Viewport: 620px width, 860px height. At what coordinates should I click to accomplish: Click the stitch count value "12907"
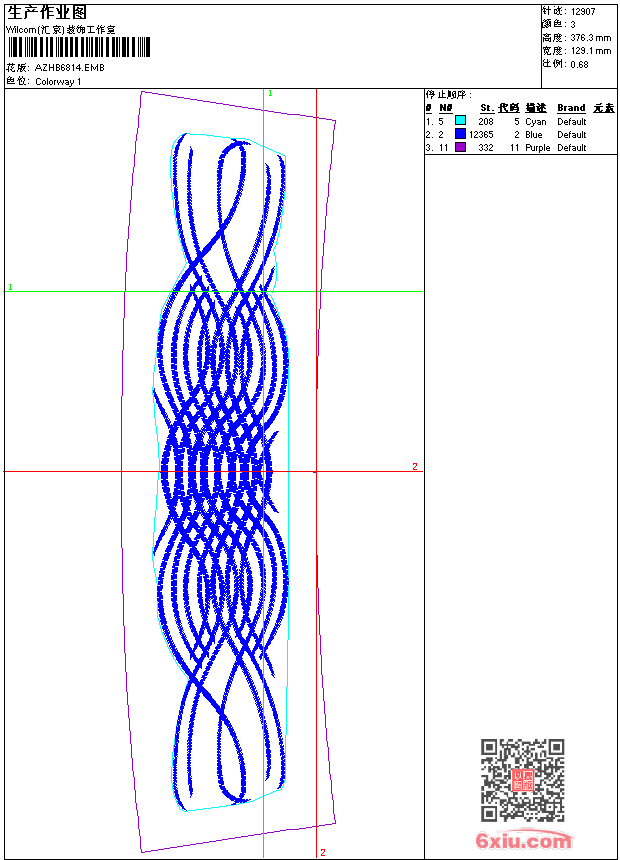pyautogui.click(x=583, y=12)
